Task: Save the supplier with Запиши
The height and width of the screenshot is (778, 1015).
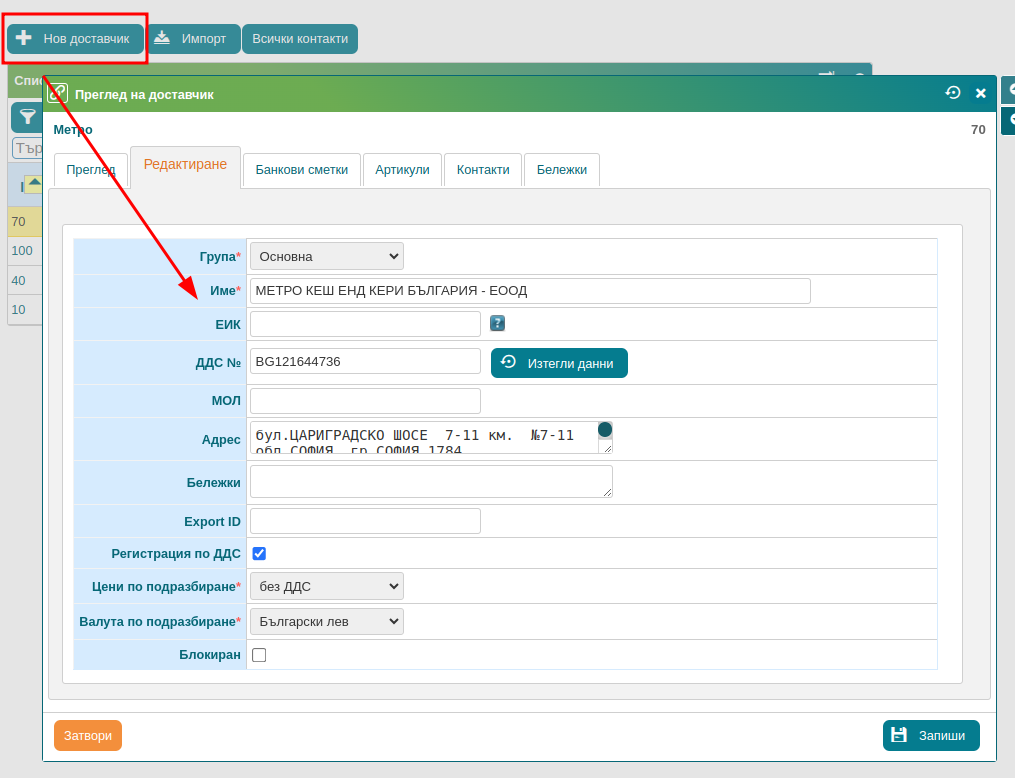Action: pyautogui.click(x=931, y=735)
